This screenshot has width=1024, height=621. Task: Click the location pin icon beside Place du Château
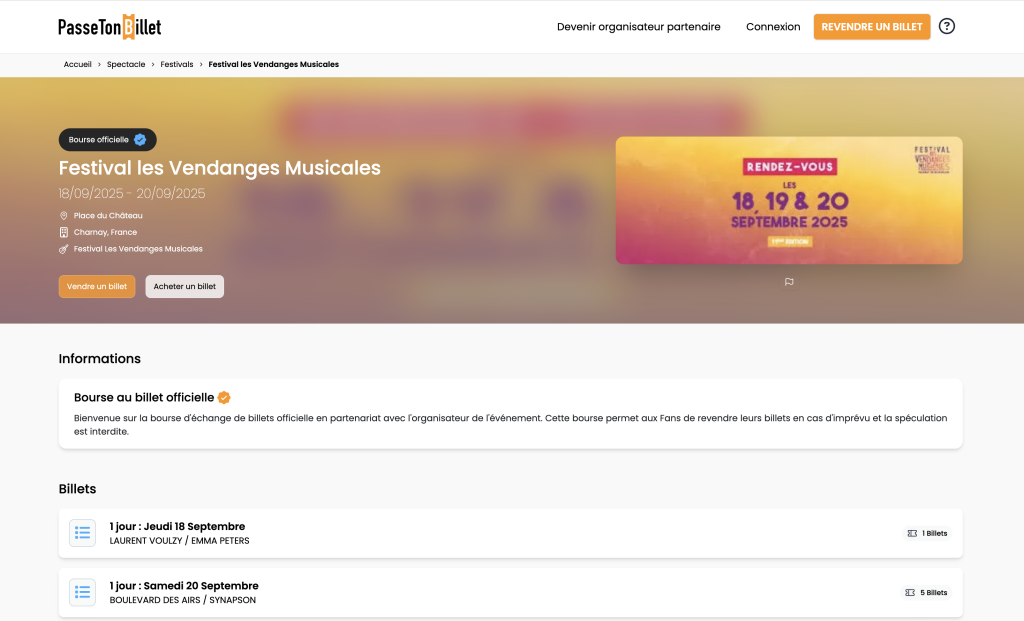point(63,215)
